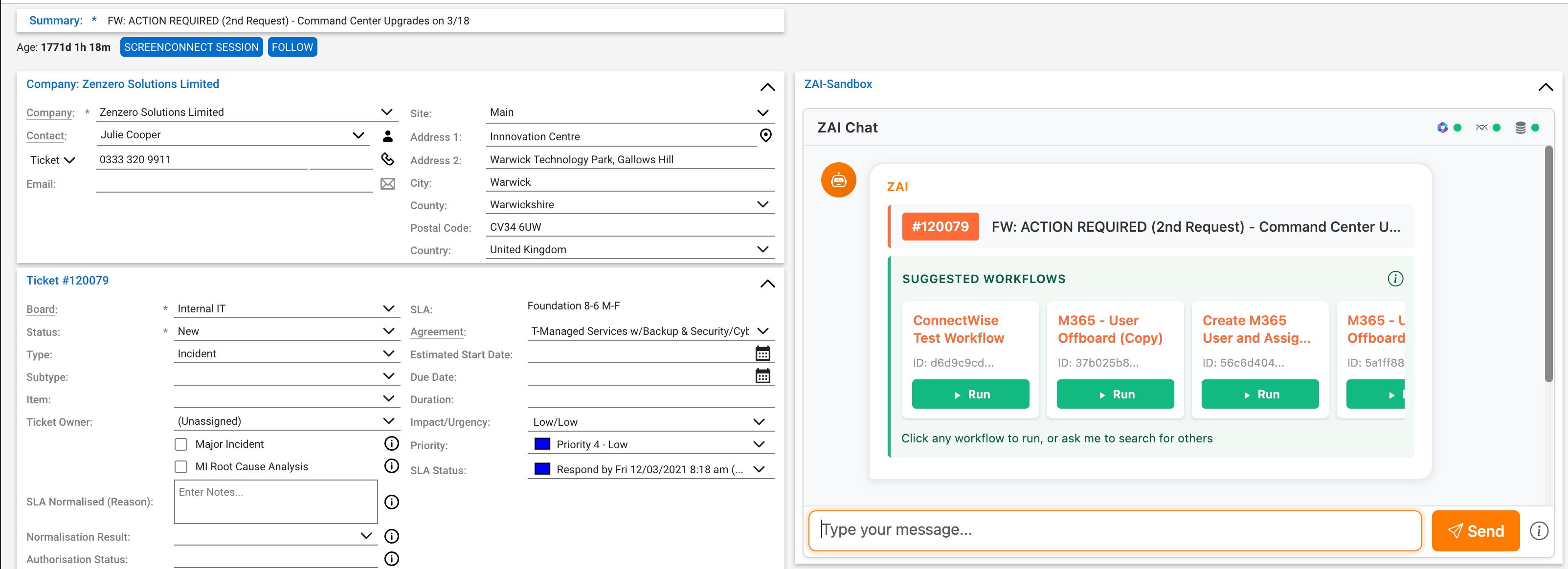This screenshot has width=1568, height=569.
Task: Click the ZAI Chat vertical scrollbar
Action: click(x=1548, y=264)
